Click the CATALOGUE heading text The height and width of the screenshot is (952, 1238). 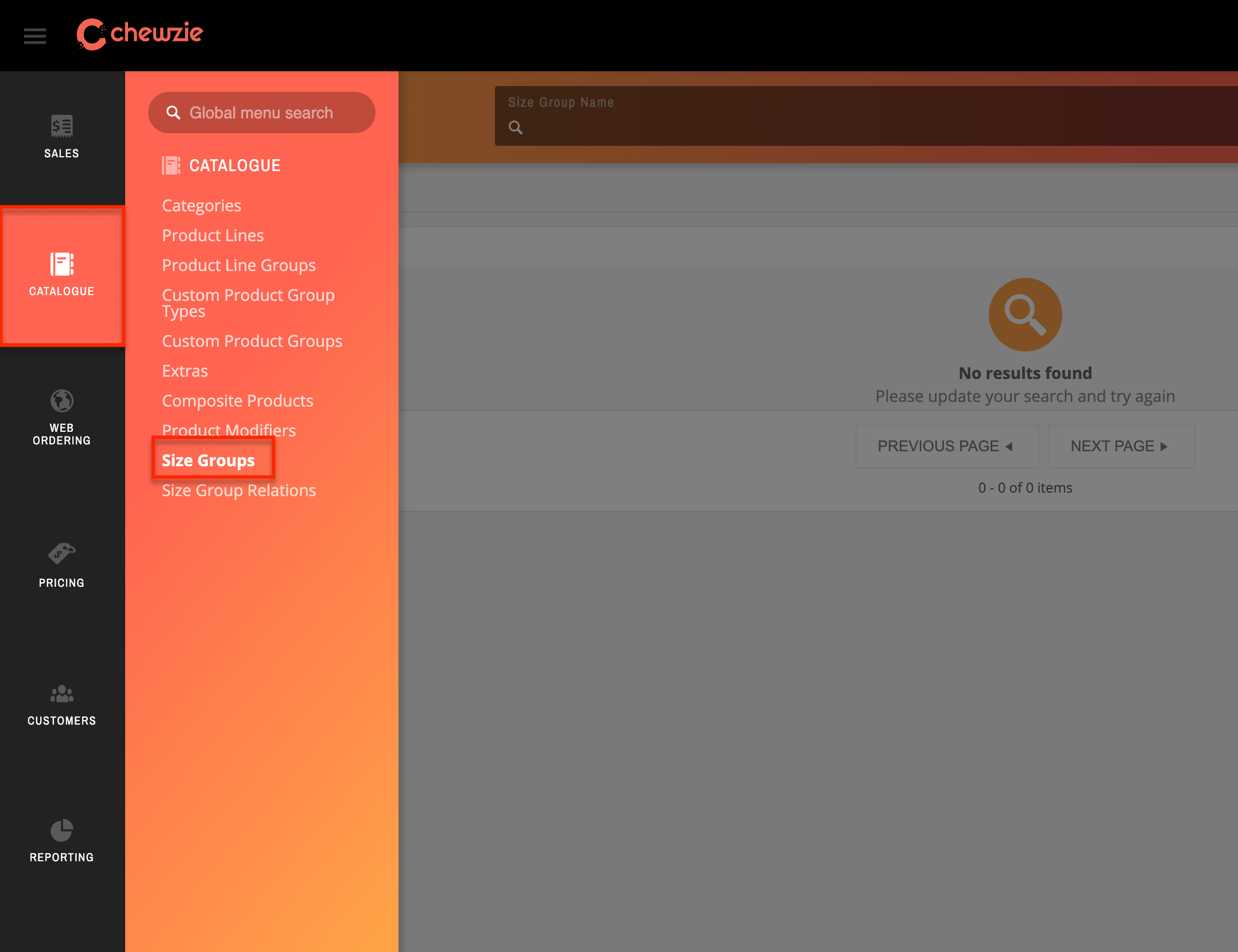coord(235,165)
